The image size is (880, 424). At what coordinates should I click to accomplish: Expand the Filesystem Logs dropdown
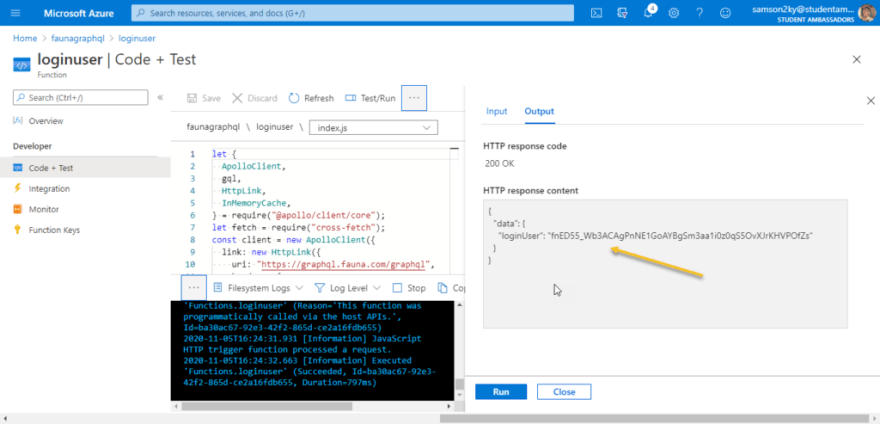pyautogui.click(x=258, y=288)
